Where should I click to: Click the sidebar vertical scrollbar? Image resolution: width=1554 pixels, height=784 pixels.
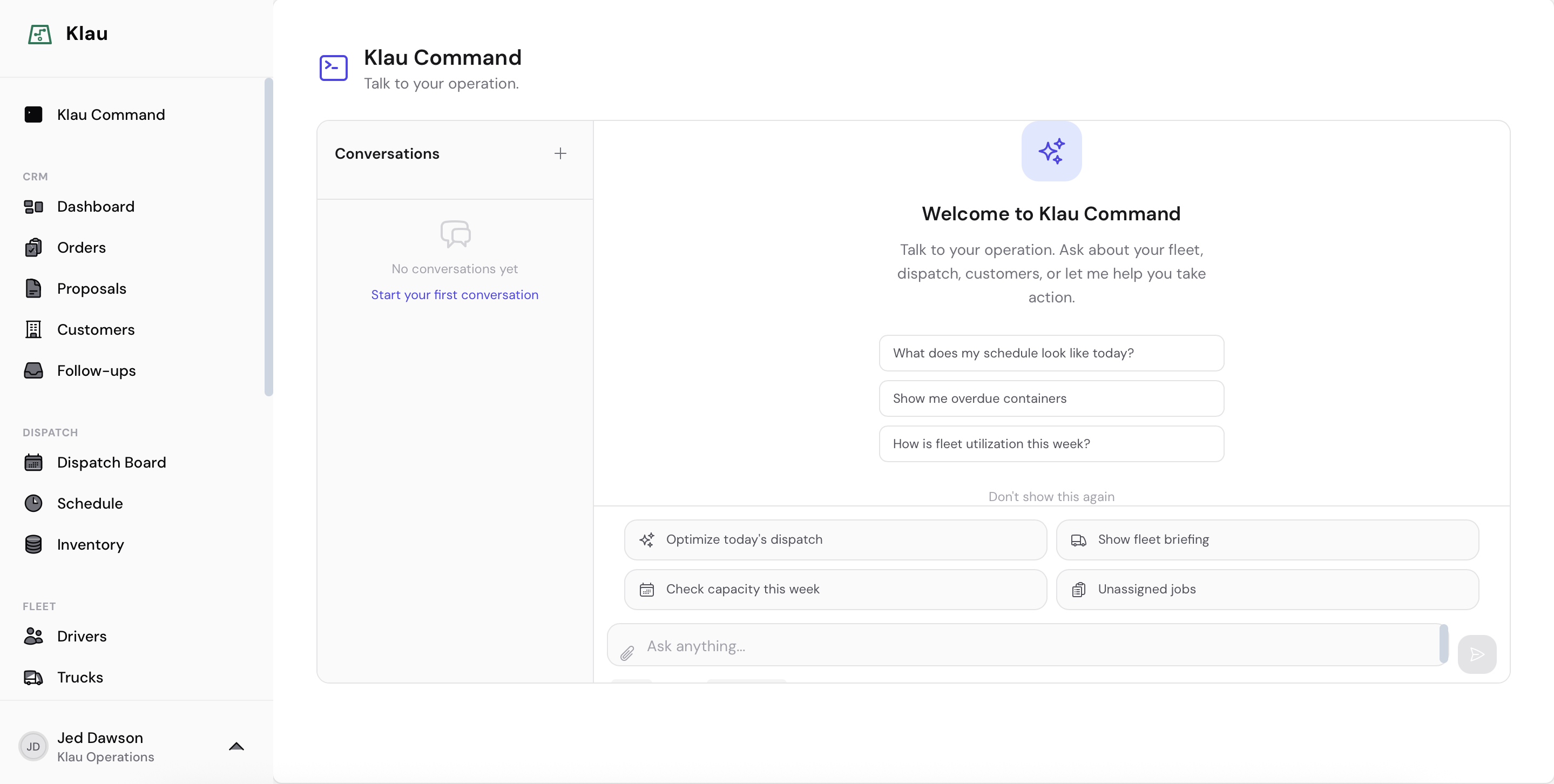pos(268,237)
